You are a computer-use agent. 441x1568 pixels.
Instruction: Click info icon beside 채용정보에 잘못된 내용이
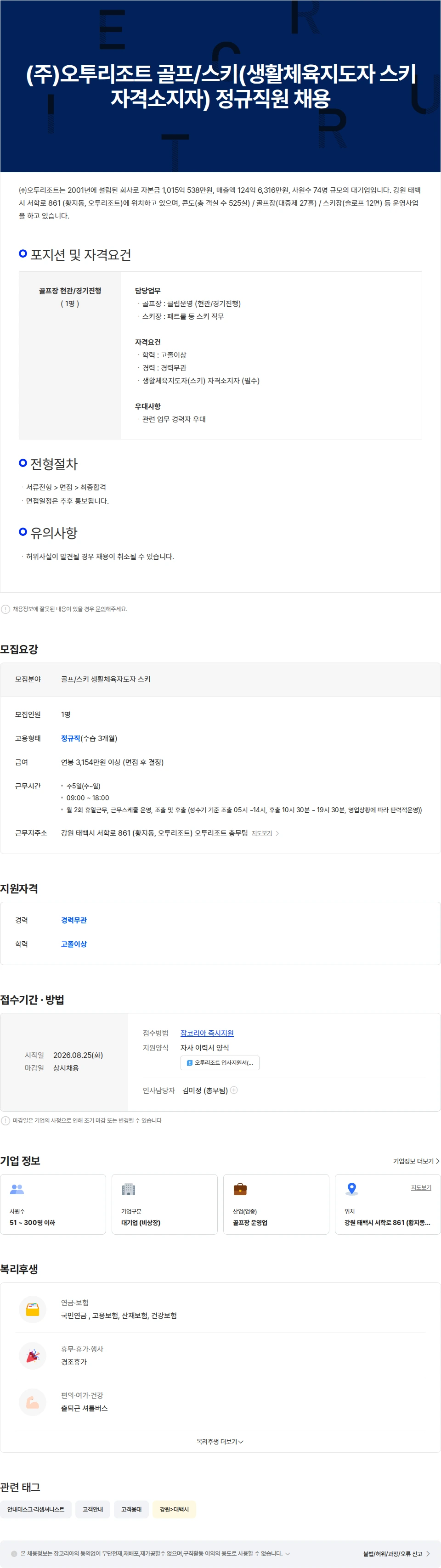(x=6, y=609)
